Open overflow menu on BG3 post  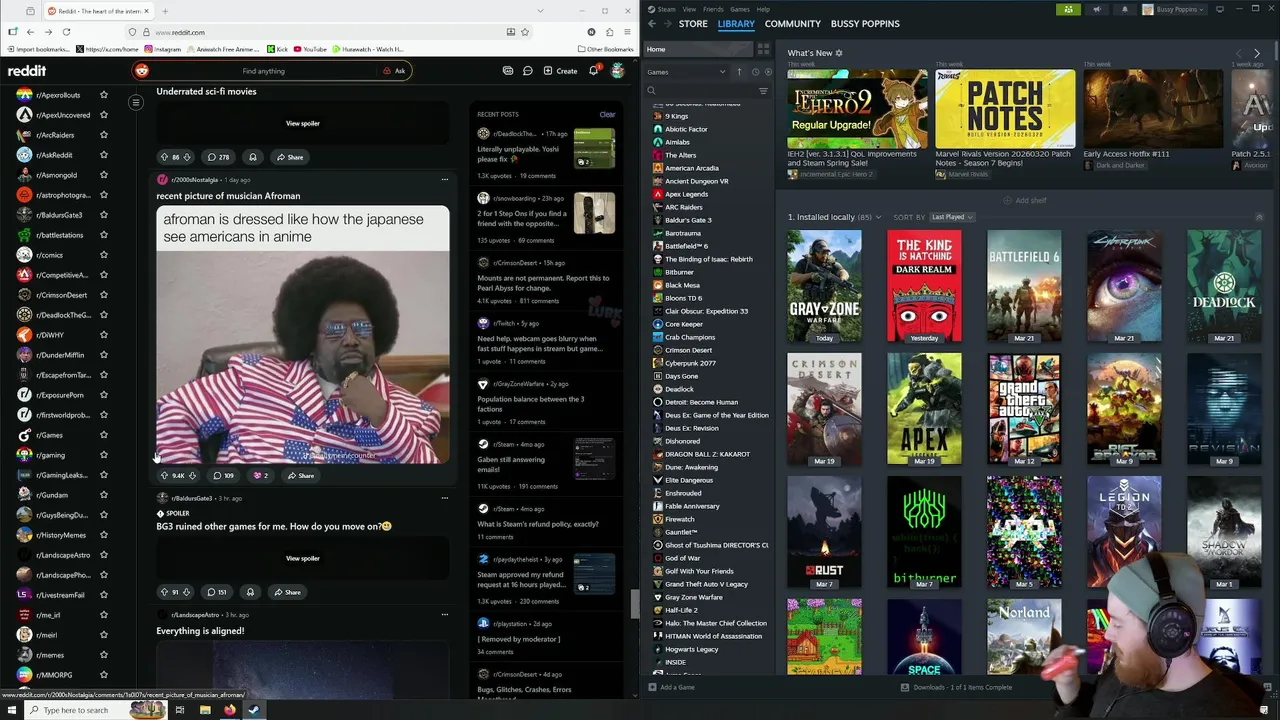coord(445,498)
